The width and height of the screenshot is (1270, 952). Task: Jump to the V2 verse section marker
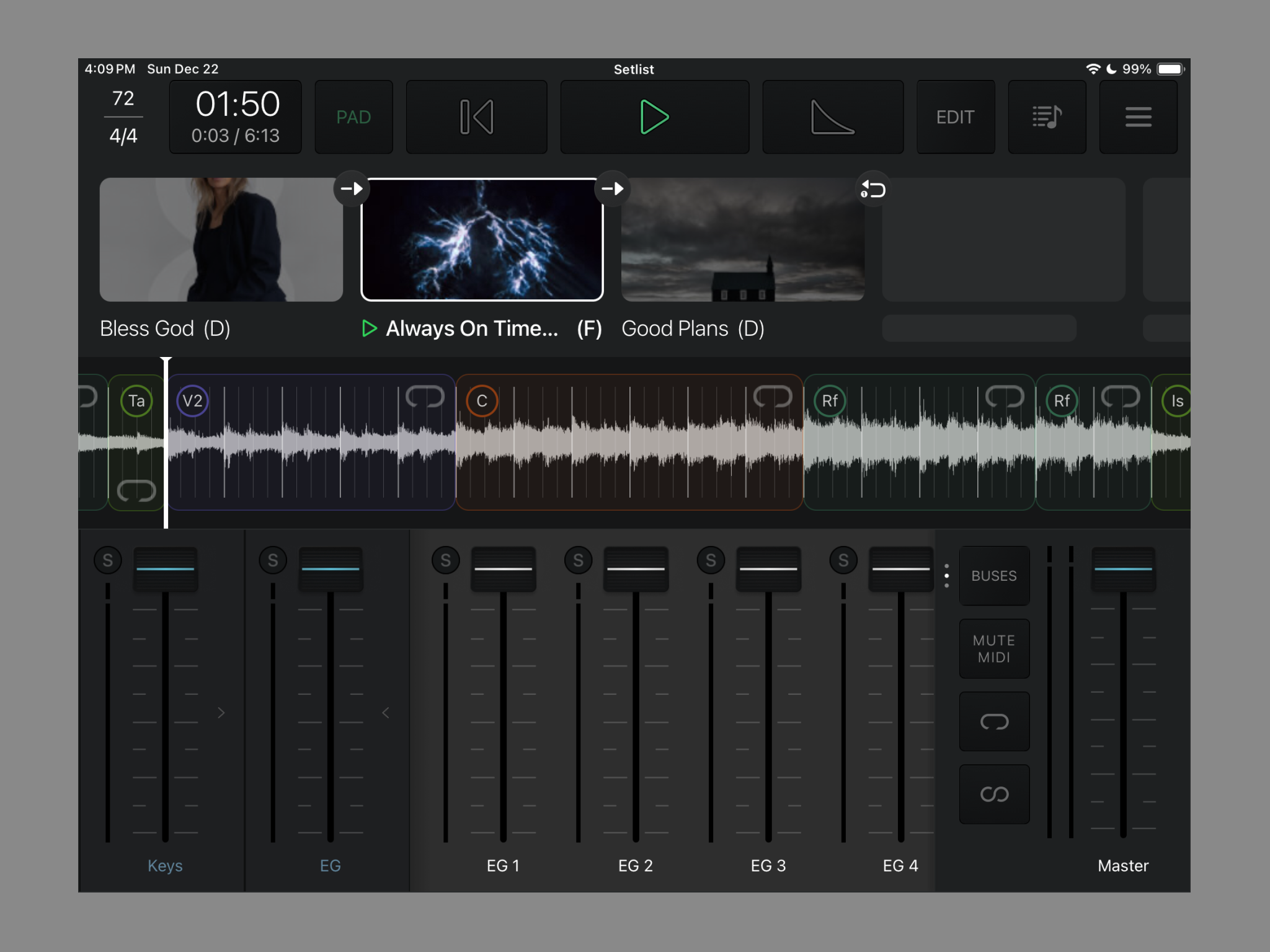(x=192, y=401)
